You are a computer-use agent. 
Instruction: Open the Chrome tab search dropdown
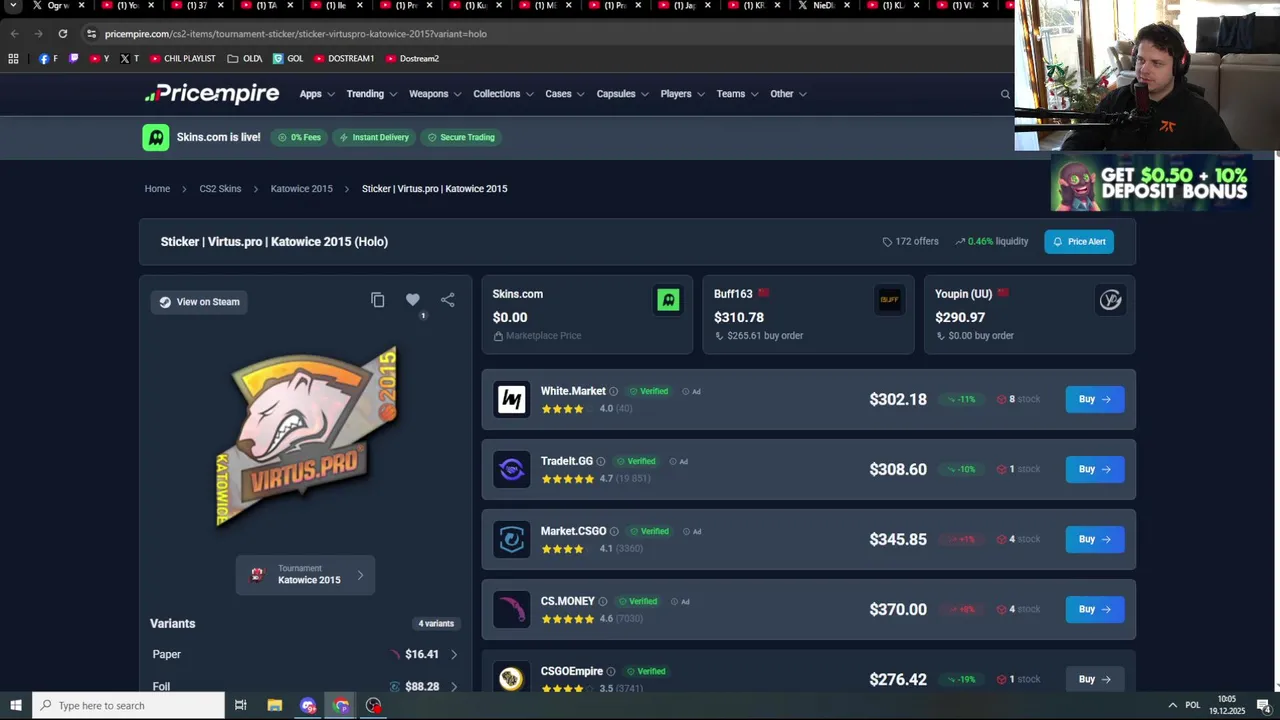[13, 6]
